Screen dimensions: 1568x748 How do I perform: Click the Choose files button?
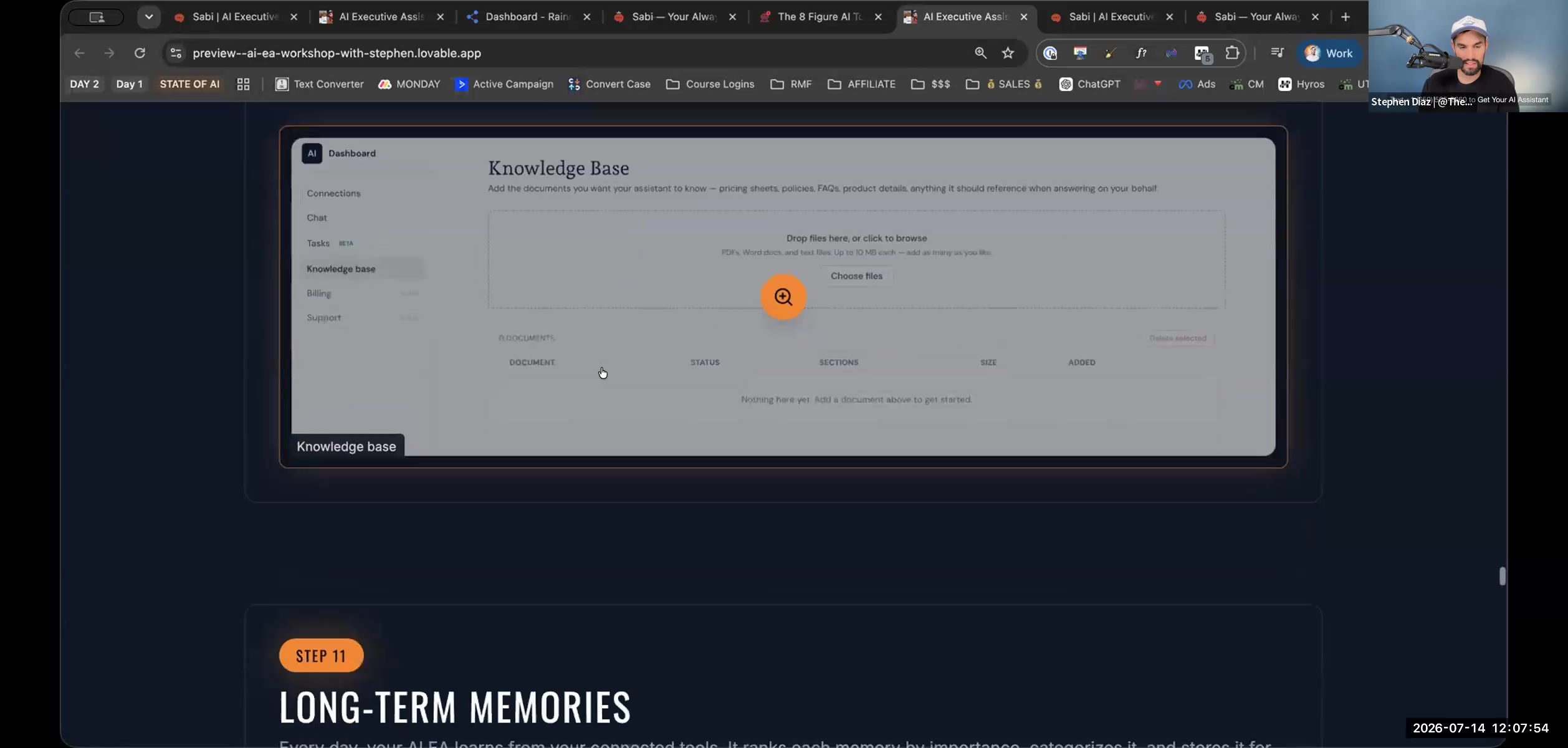click(856, 276)
